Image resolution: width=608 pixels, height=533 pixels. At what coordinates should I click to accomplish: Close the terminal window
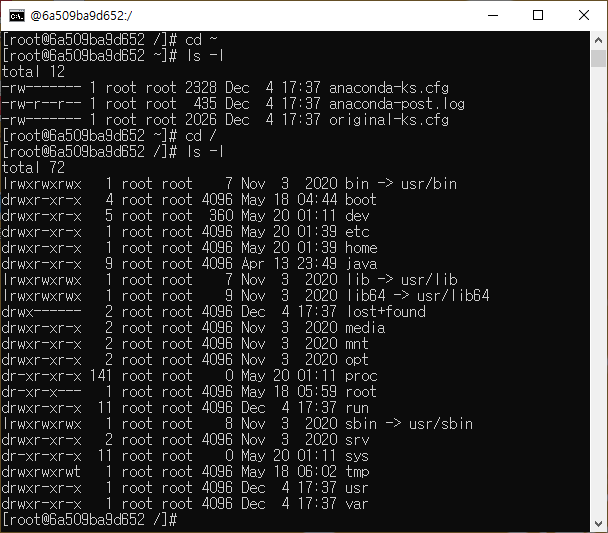pyautogui.click(x=584, y=16)
